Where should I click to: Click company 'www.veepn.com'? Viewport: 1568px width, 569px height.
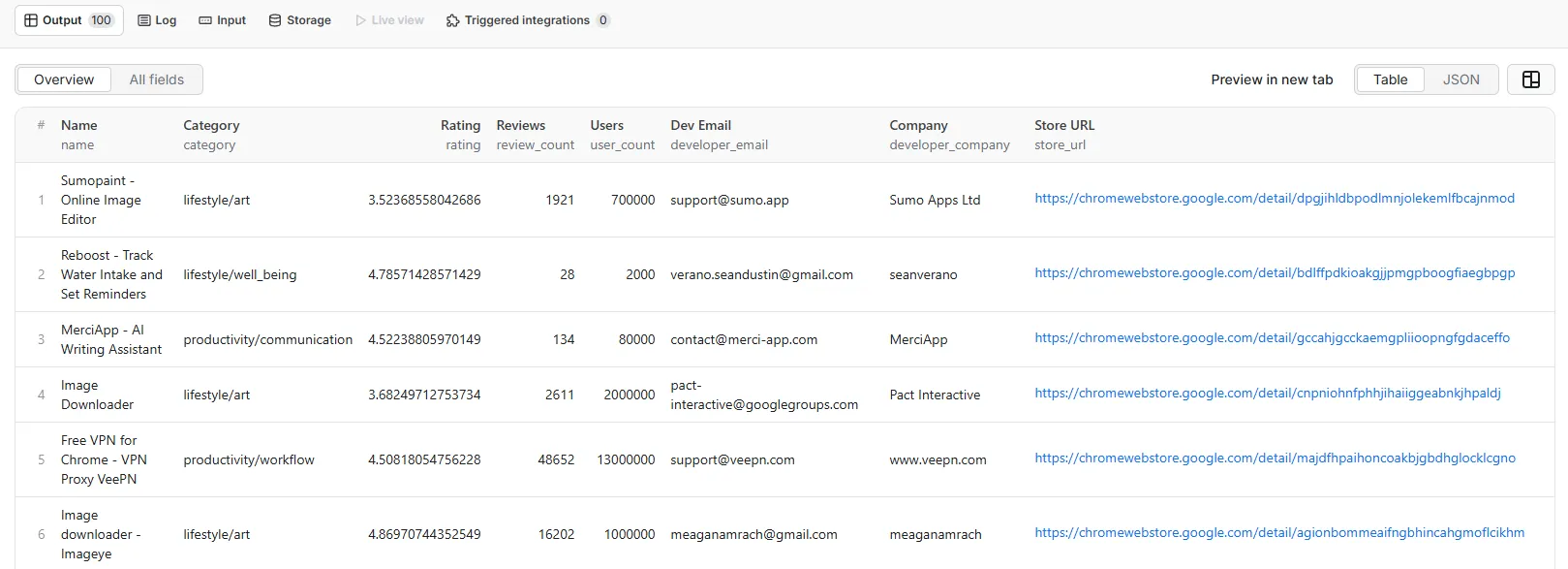point(938,459)
